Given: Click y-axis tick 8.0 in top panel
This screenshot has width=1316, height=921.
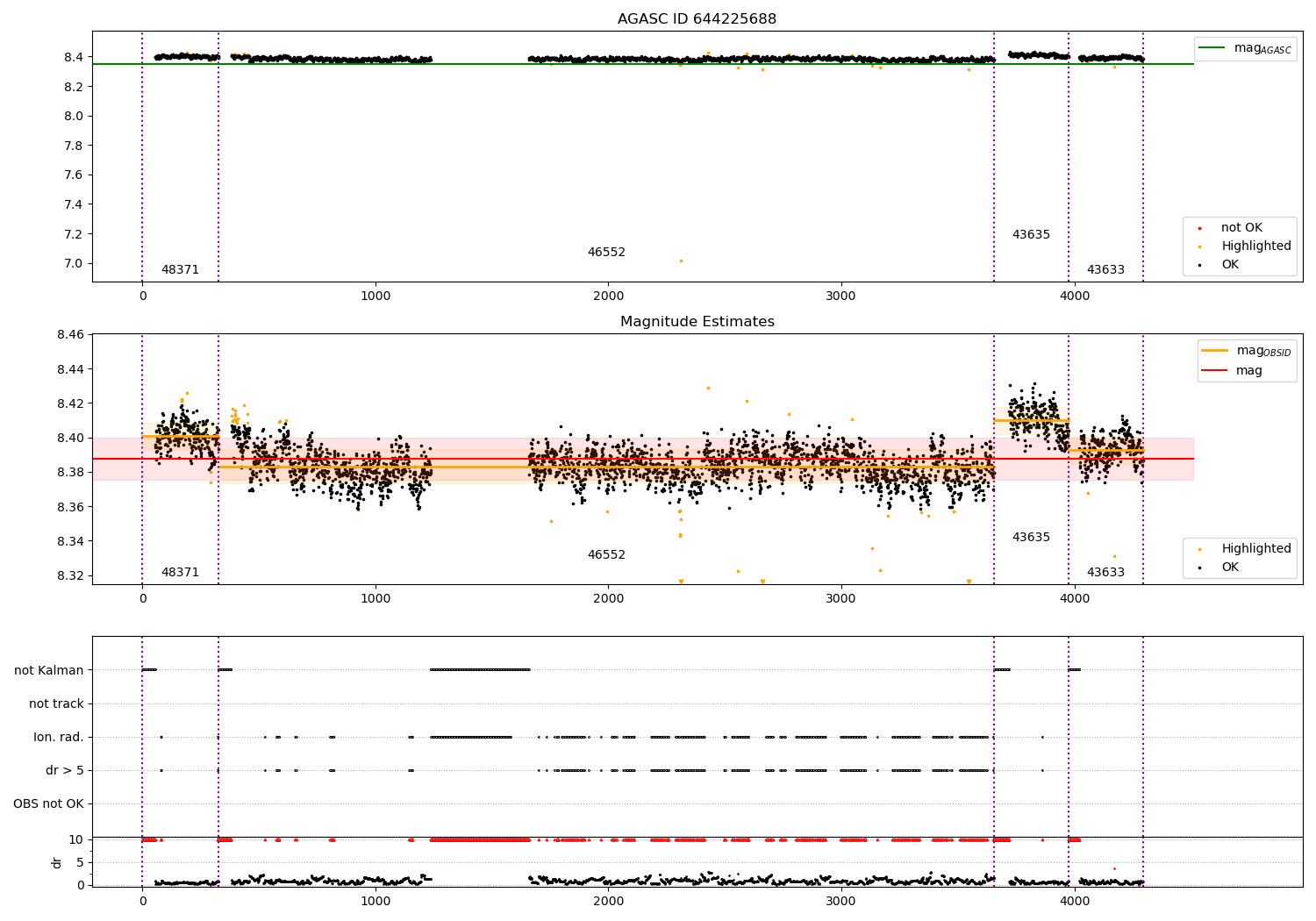Looking at the screenshot, I should coord(74,116).
